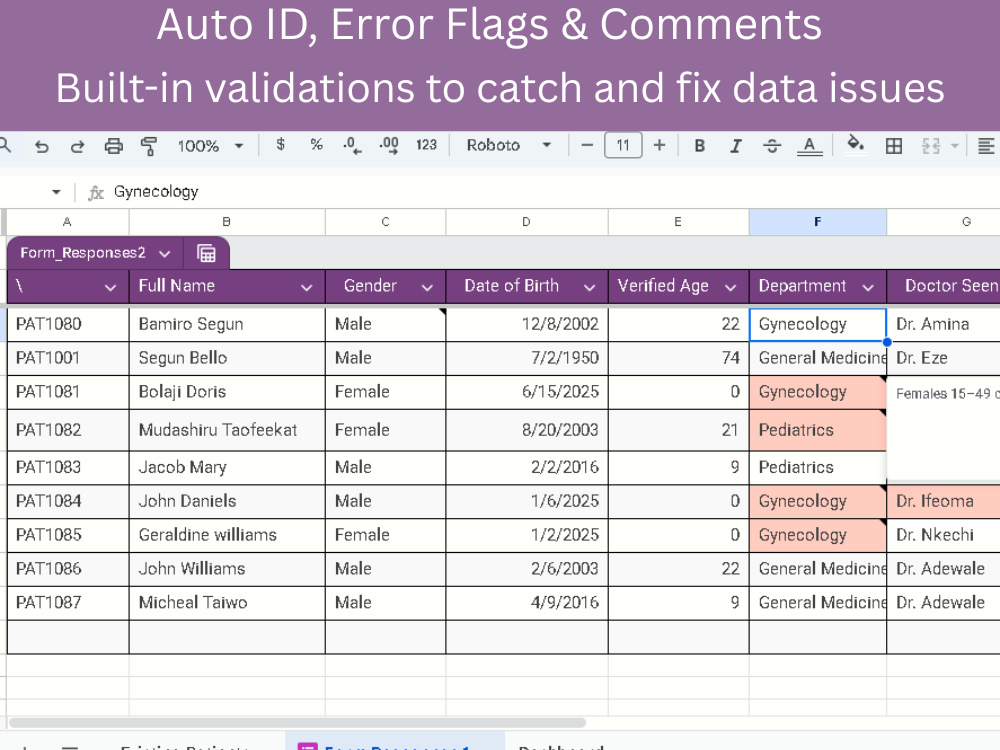Open zoom level 100% dropdown
The image size is (1000, 750).
click(210, 146)
